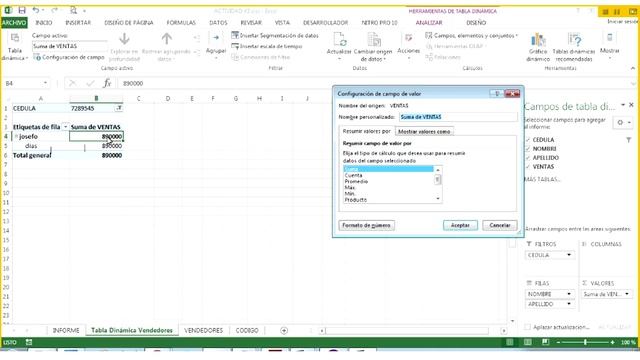Toggle the NOMBRE field checkbox
The height and width of the screenshot is (360, 640).
[528, 149]
